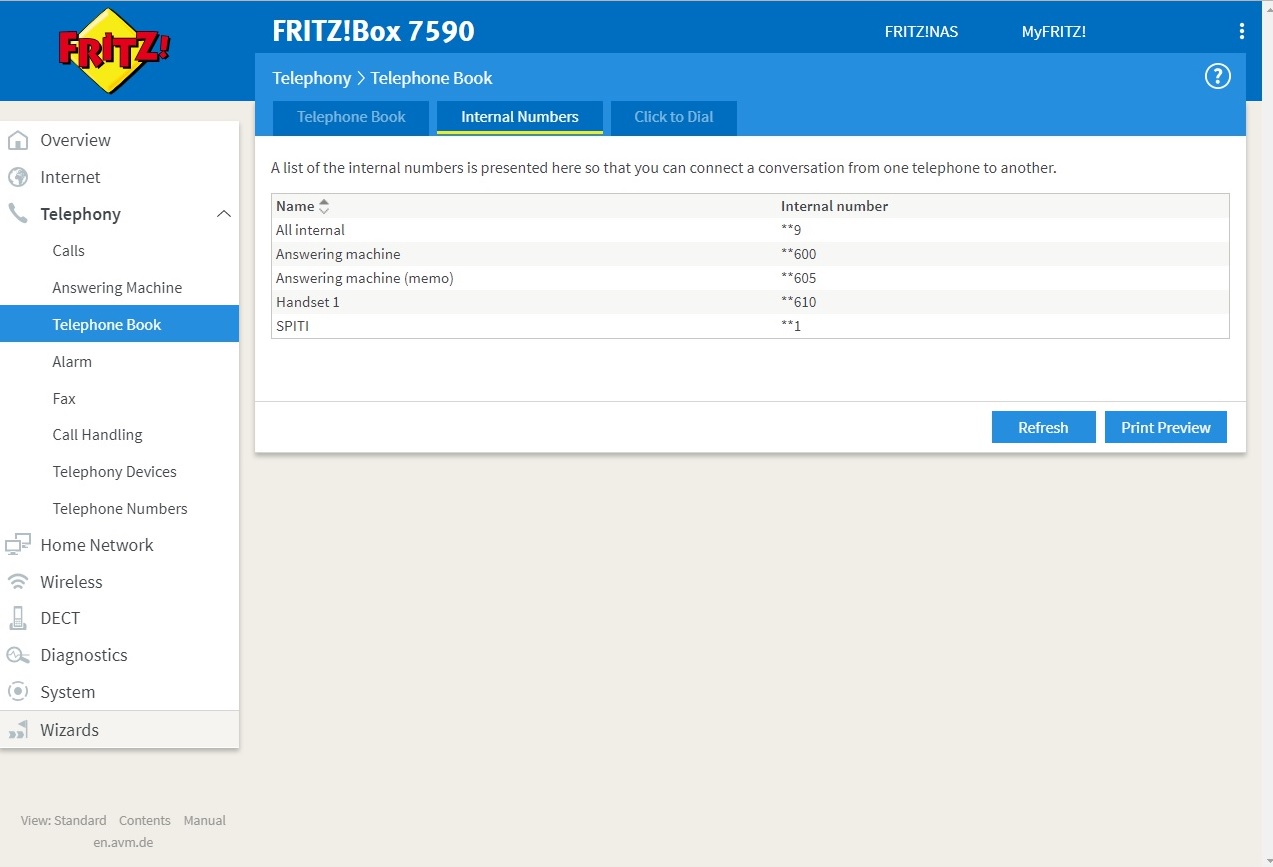
Task: Open the Telephone Numbers submenu item
Action: pyautogui.click(x=120, y=509)
